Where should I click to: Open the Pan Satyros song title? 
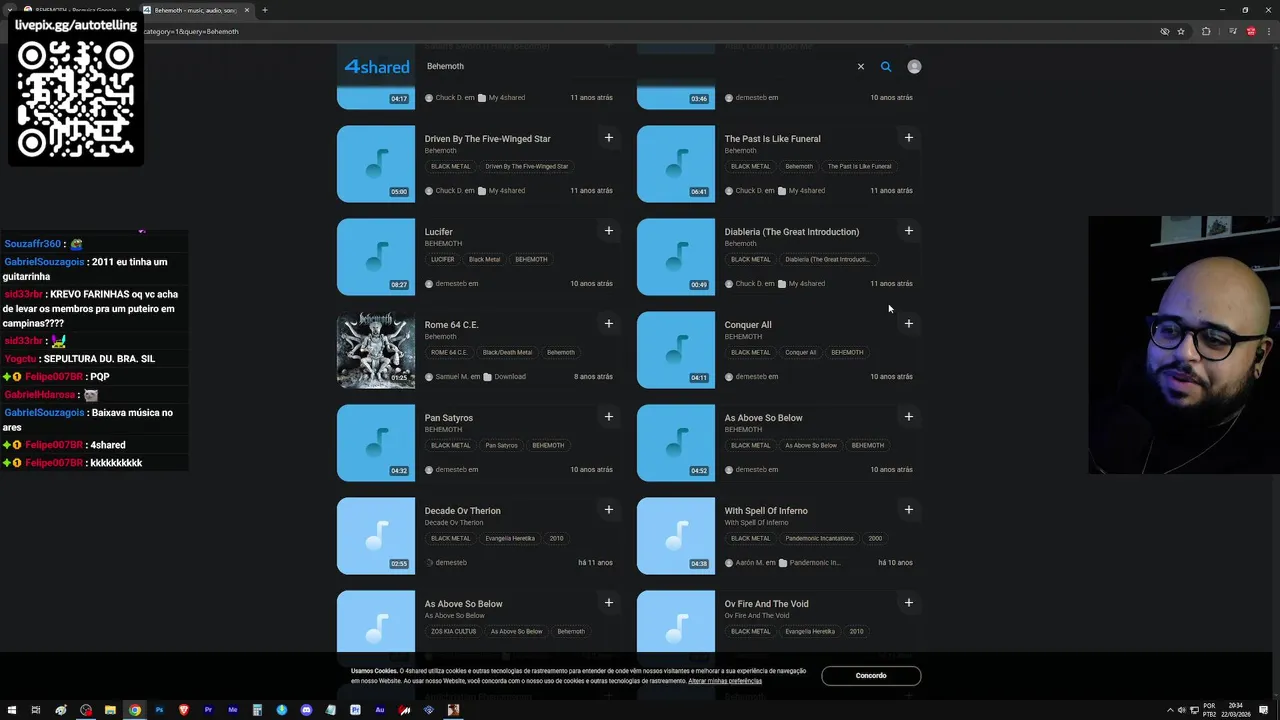(449, 418)
